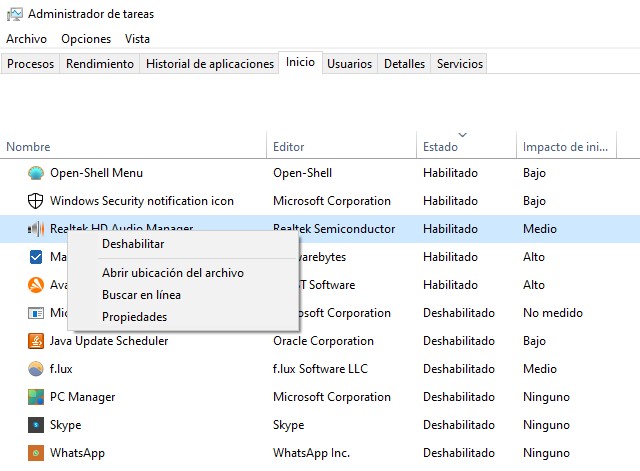Open the Servicios tab
Image resolution: width=640 pixels, height=471 pixels.
460,64
